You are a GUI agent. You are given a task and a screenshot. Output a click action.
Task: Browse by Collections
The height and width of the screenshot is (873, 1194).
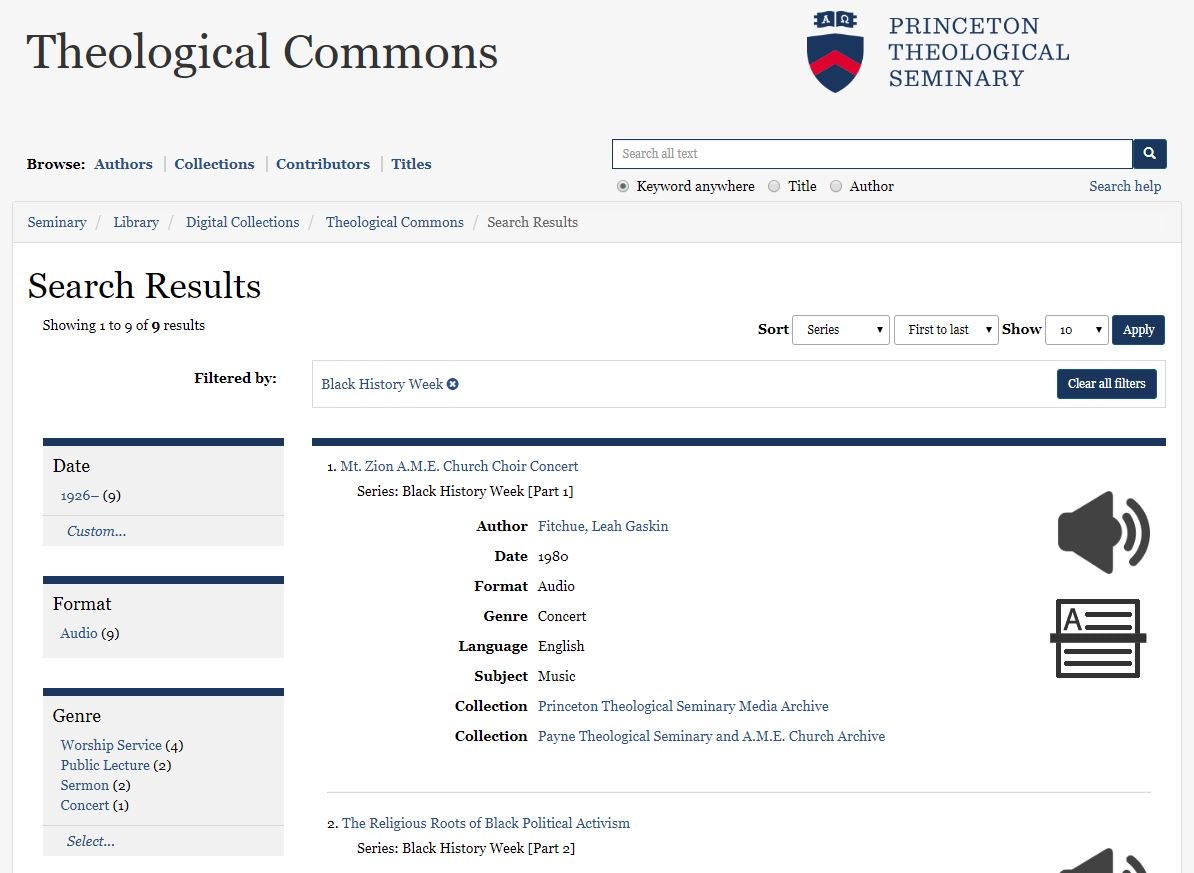[x=214, y=164]
